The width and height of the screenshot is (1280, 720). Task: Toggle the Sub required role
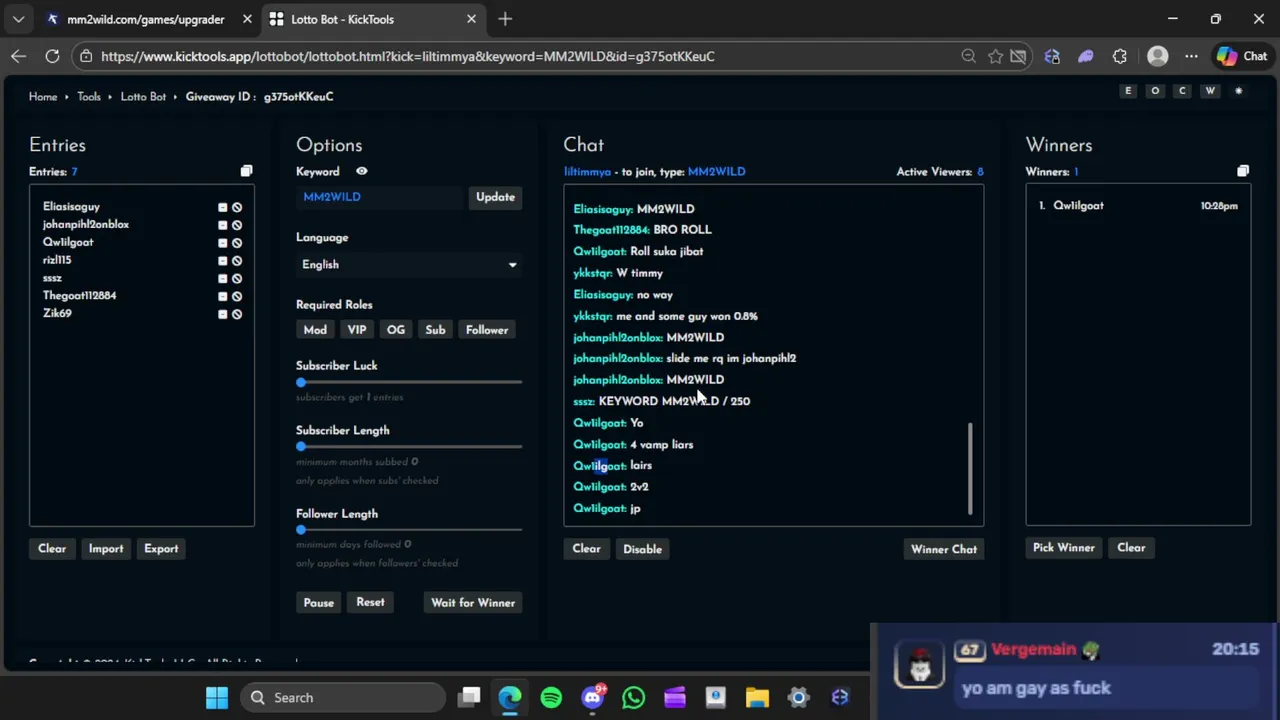click(x=435, y=330)
